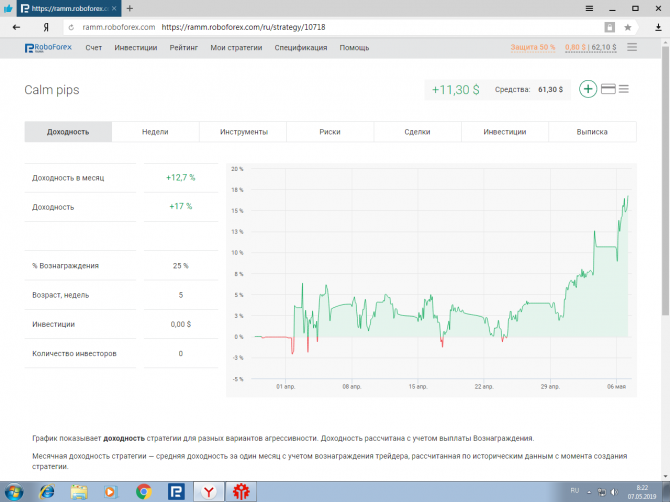670x502 pixels.
Task: Open browser main menu icon in title bar
Action: [x=589, y=8]
